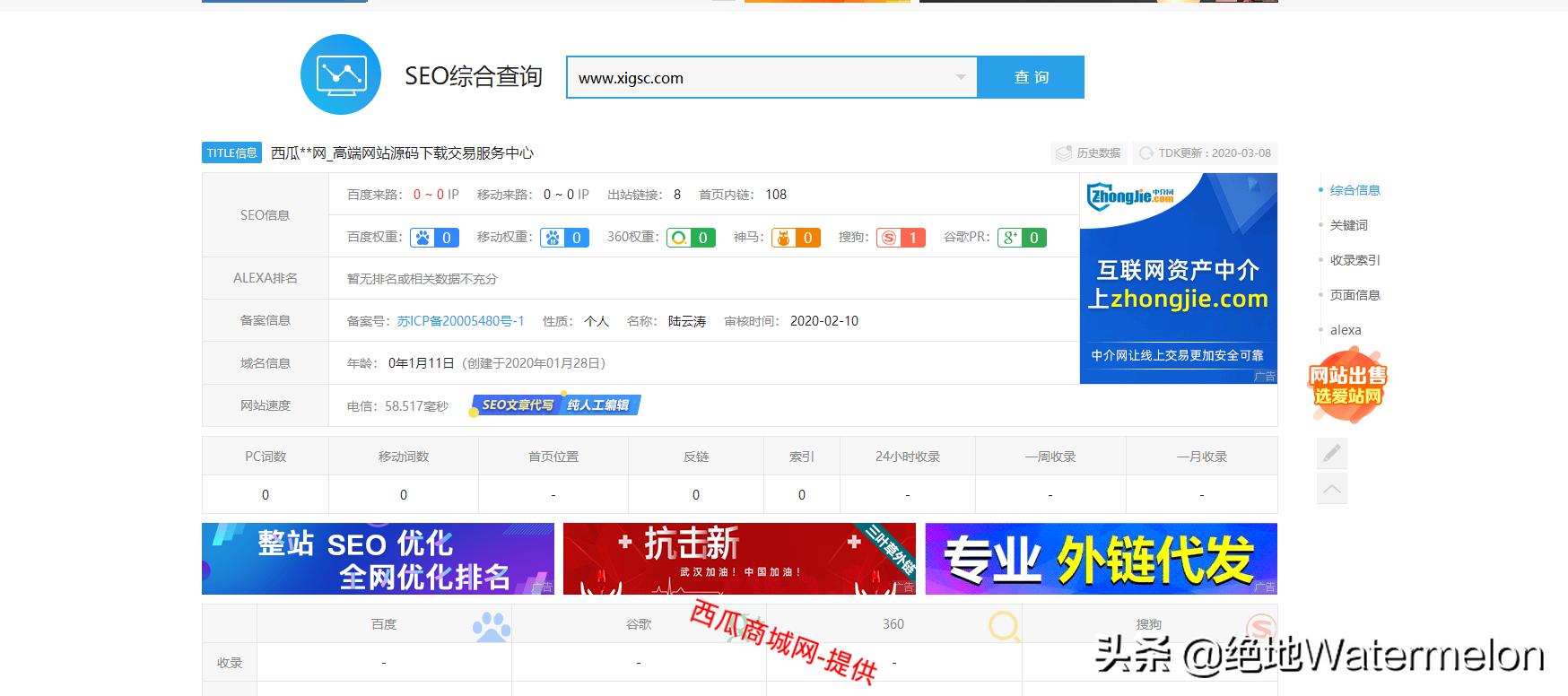Click the 移动词数 column header

pos(404,457)
